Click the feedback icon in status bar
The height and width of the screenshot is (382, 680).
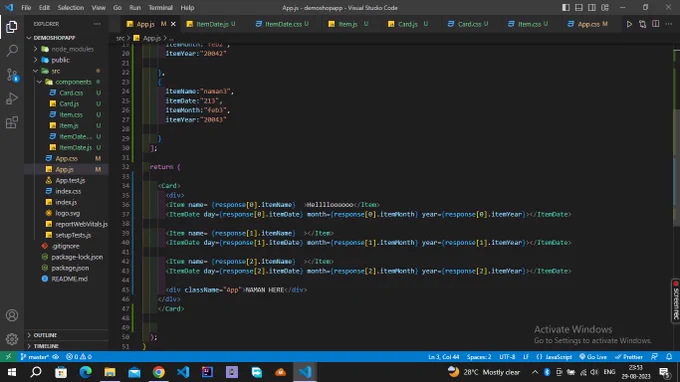654,357
